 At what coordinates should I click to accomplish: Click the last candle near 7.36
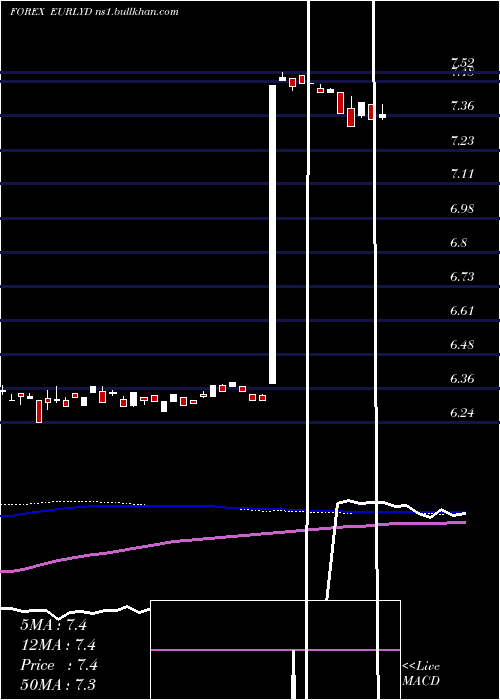[383, 116]
